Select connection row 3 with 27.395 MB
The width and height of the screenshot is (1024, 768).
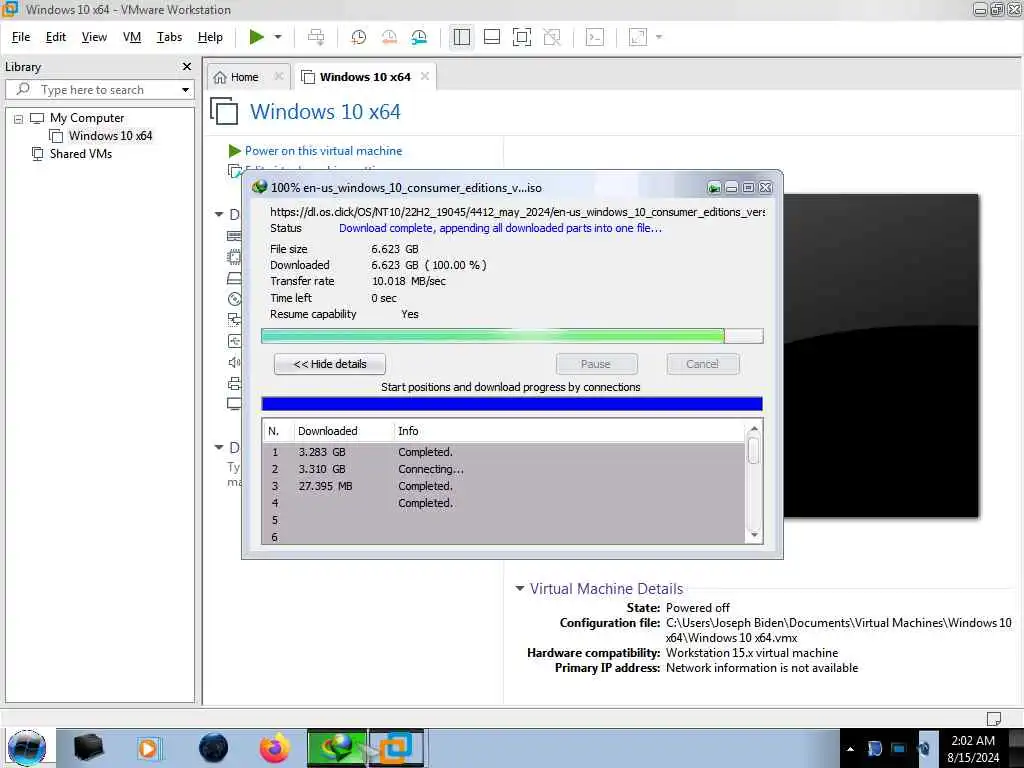pyautogui.click(x=504, y=486)
